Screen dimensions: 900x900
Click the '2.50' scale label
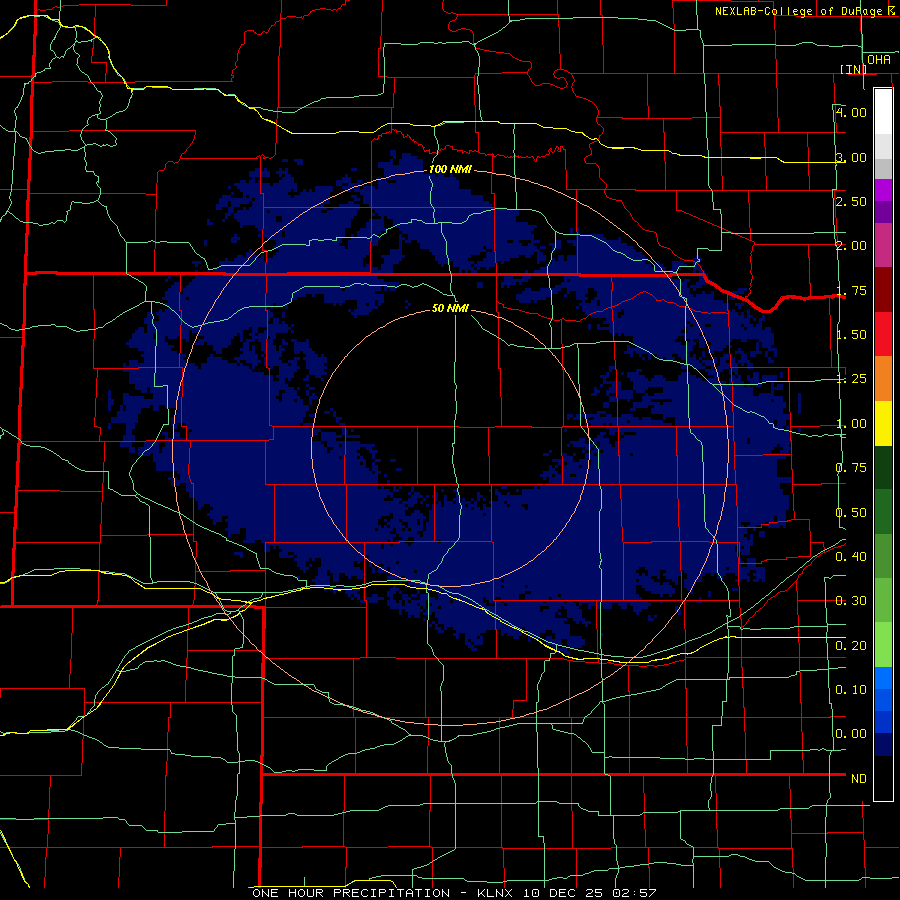[x=851, y=201]
